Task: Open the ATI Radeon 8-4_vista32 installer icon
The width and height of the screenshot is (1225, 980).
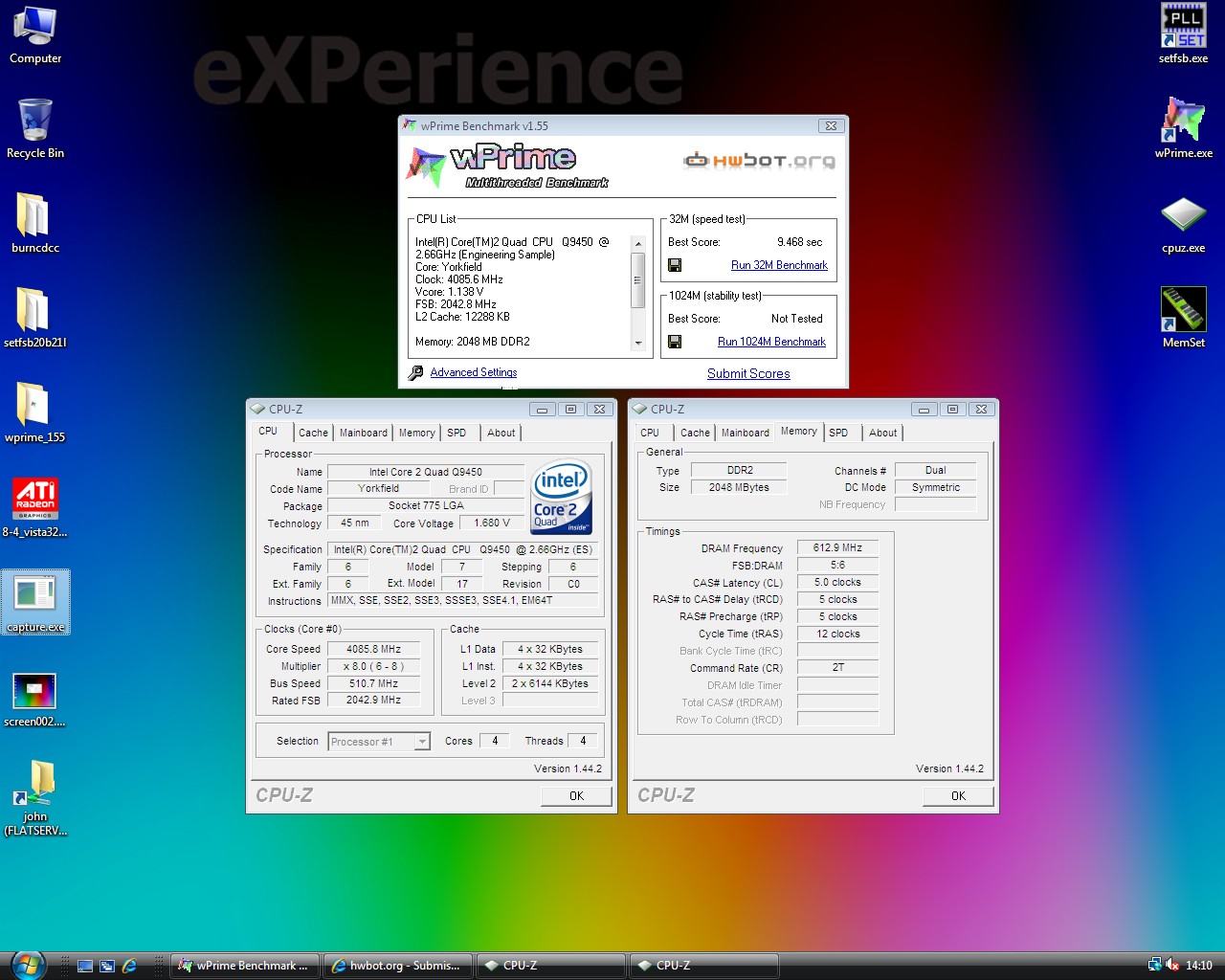Action: point(35,507)
